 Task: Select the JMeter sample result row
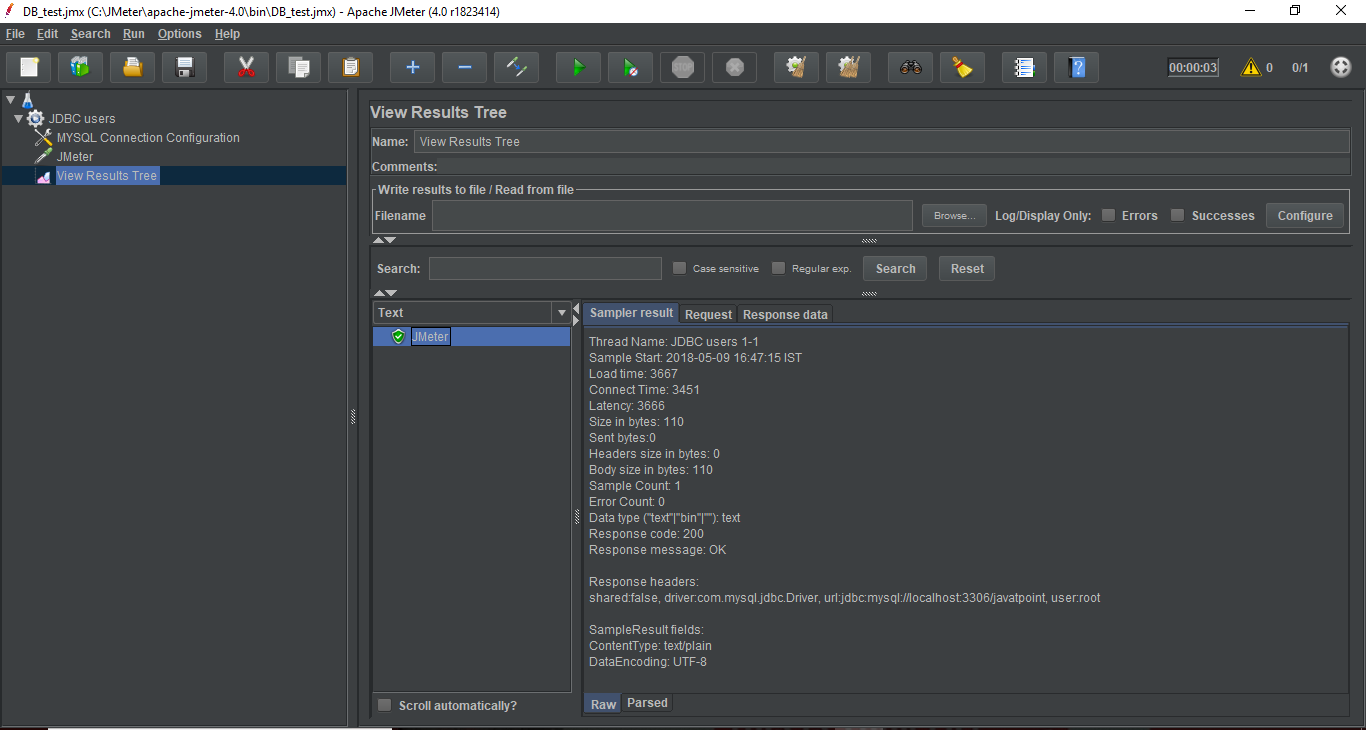click(471, 337)
